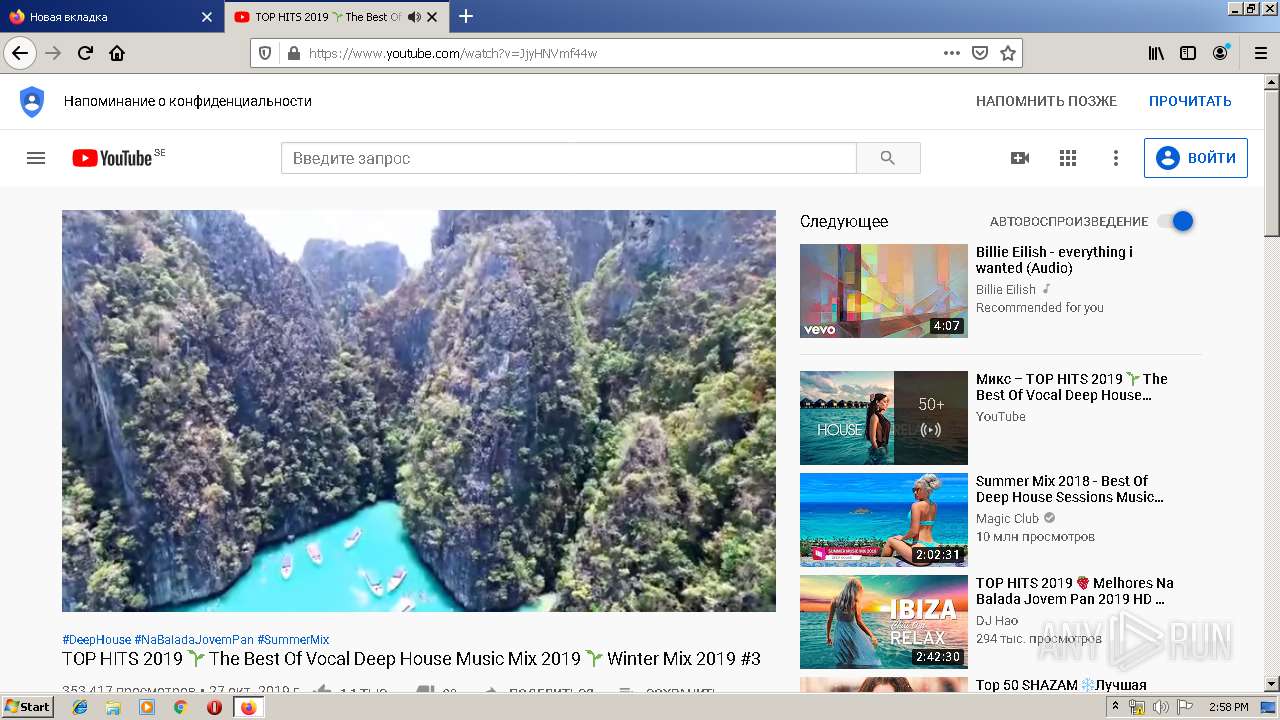Click the #NaBaladaJovemPan hashtag
This screenshot has width=1280, height=720.
coord(194,640)
